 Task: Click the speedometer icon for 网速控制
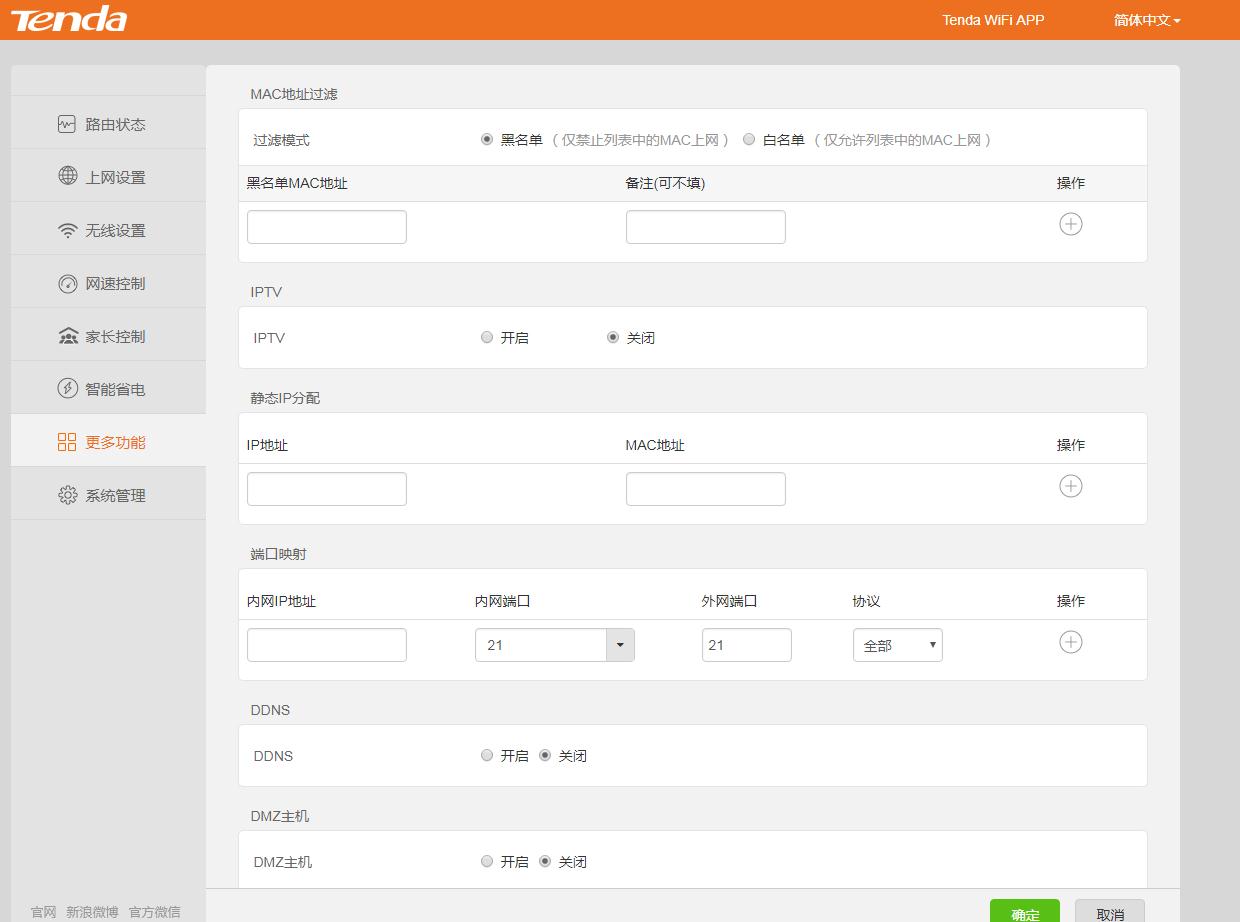point(67,283)
